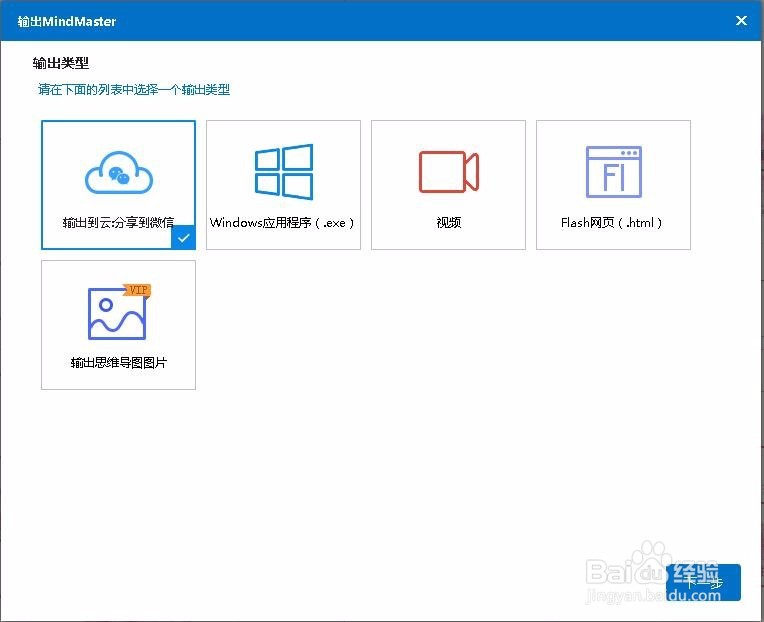Toggle the blue checkmark on WeChat option
Screen dimensions: 764x622
[184, 238]
